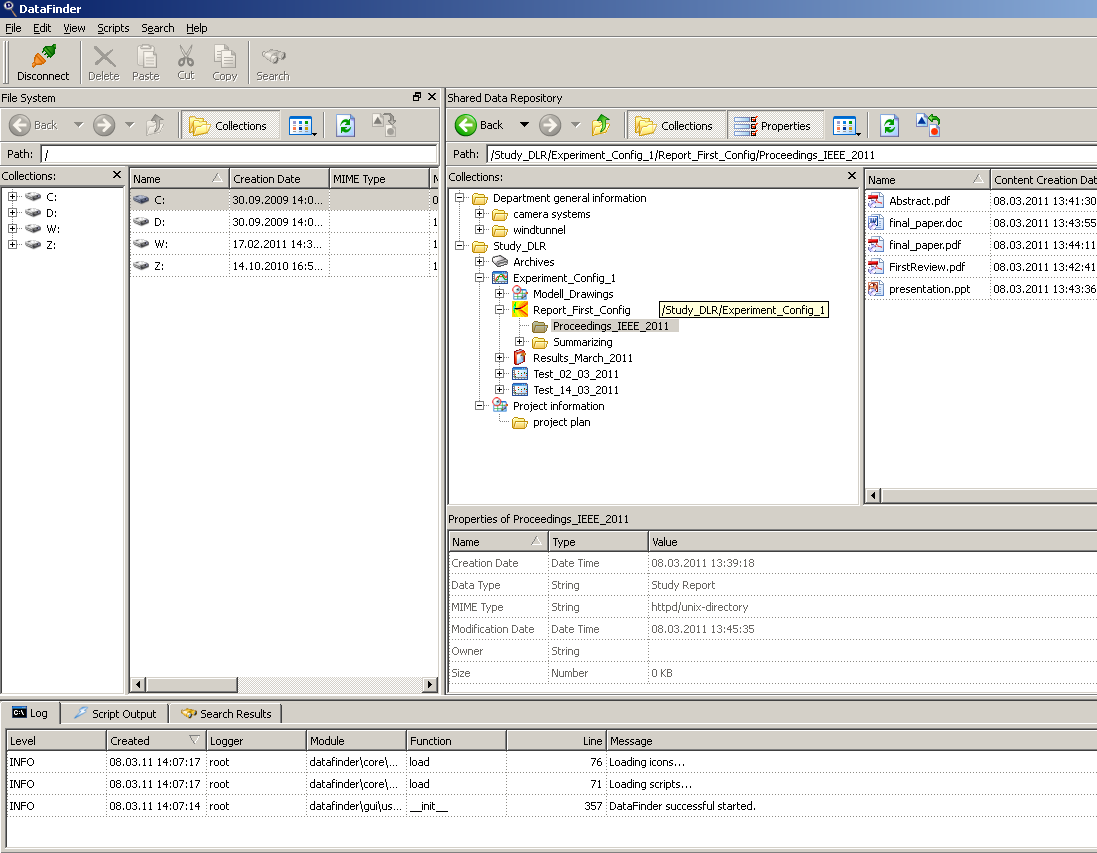Click the Shared Data Repository Path field
Viewport: 1097px width, 853px height.
(x=790, y=155)
